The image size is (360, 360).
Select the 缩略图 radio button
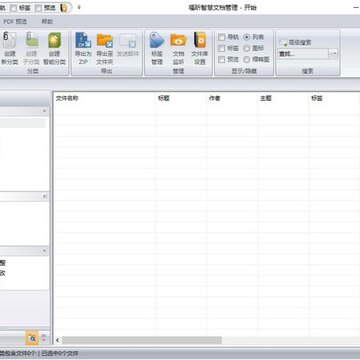pos(247,59)
